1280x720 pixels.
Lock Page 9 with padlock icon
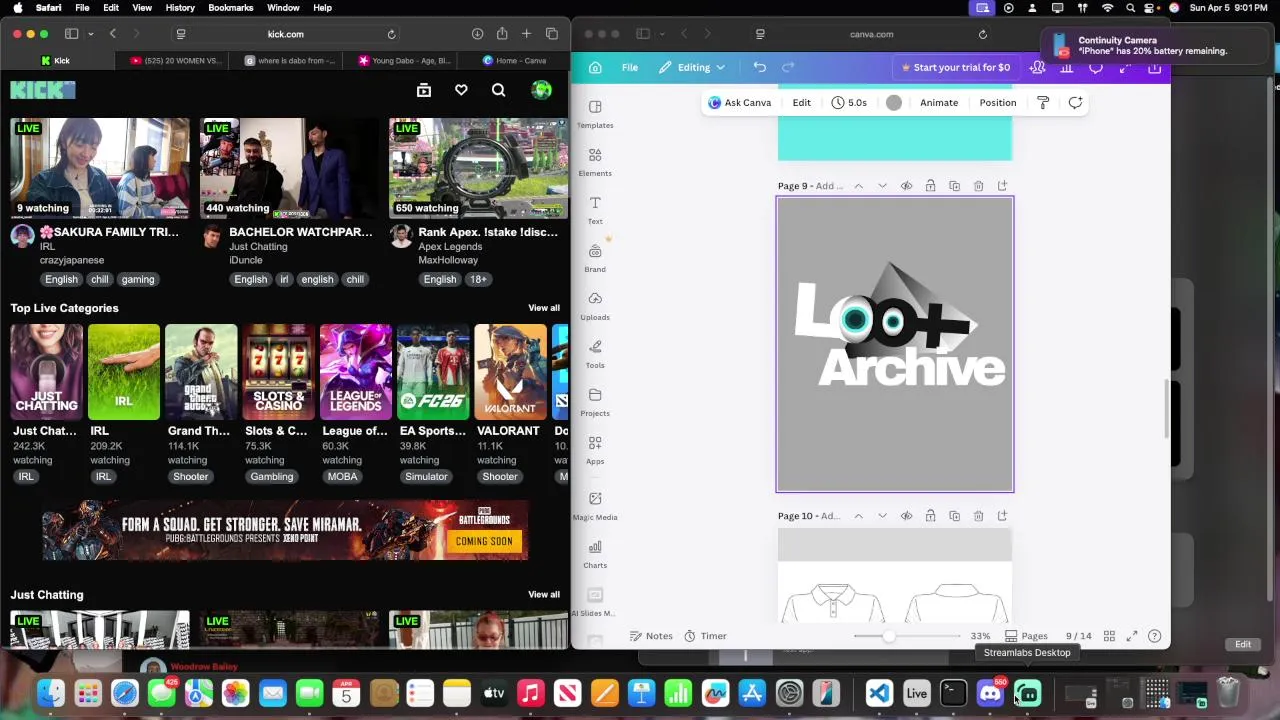tap(930, 186)
